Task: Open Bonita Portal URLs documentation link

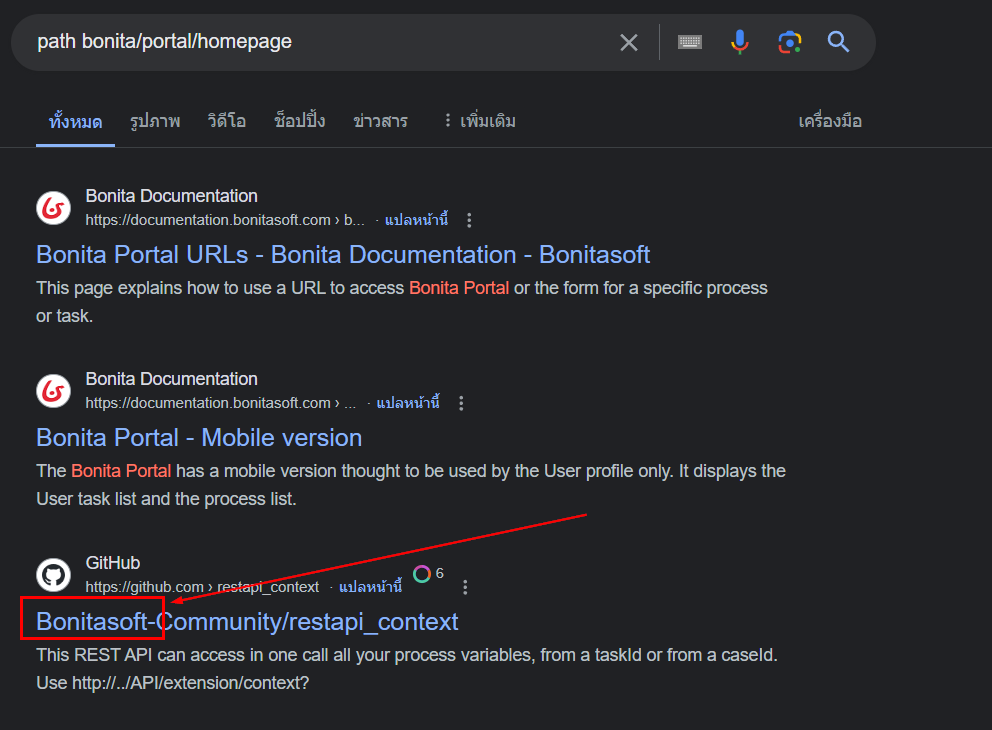Action: coord(343,254)
